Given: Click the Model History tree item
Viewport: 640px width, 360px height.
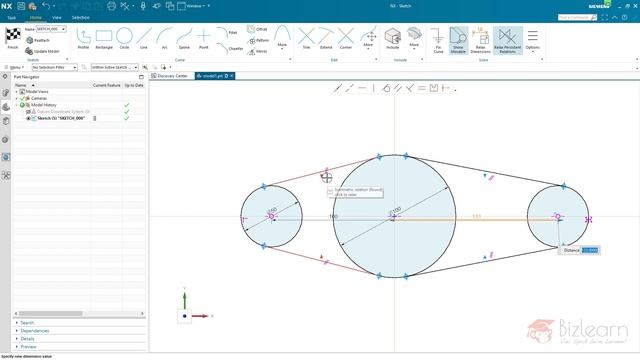Looking at the screenshot, I should click(x=43, y=105).
